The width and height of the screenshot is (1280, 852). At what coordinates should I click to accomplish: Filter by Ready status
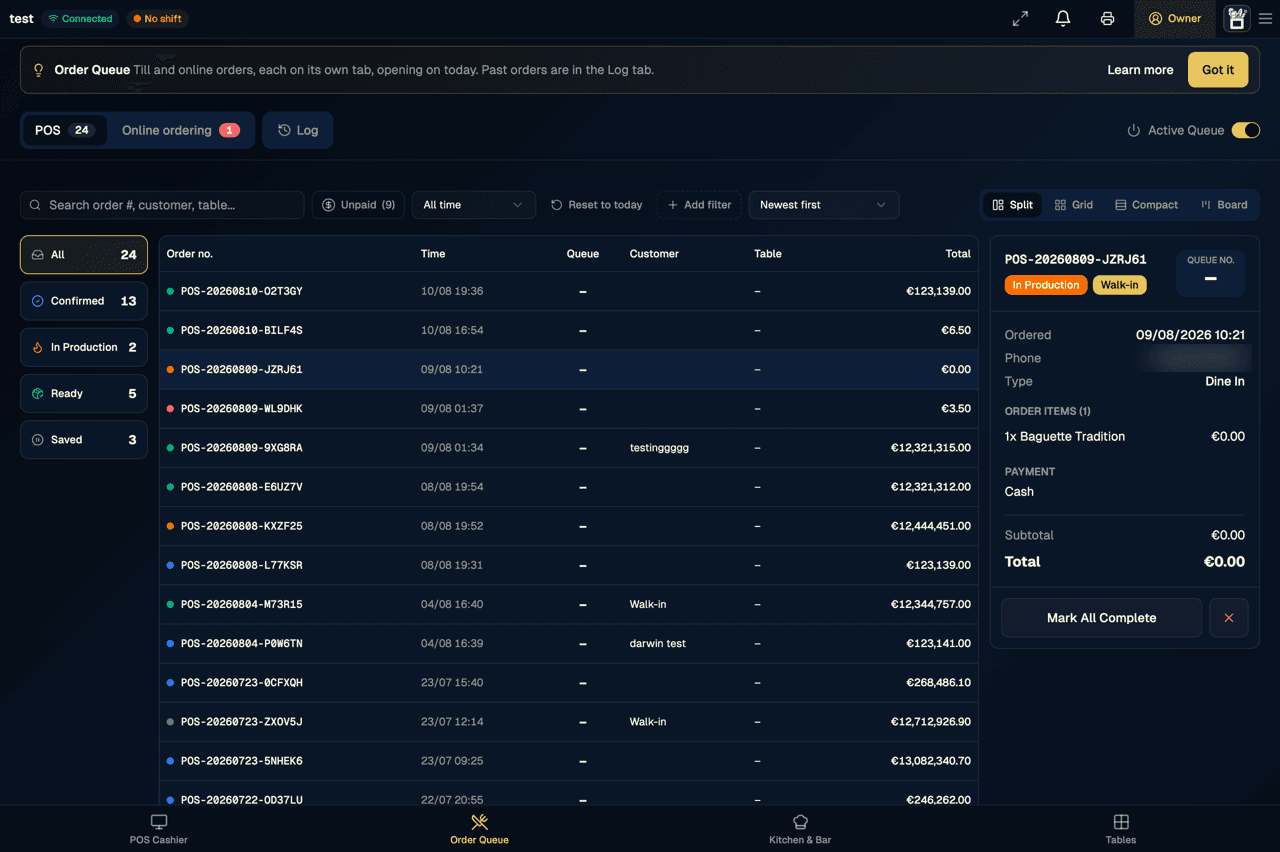point(84,393)
